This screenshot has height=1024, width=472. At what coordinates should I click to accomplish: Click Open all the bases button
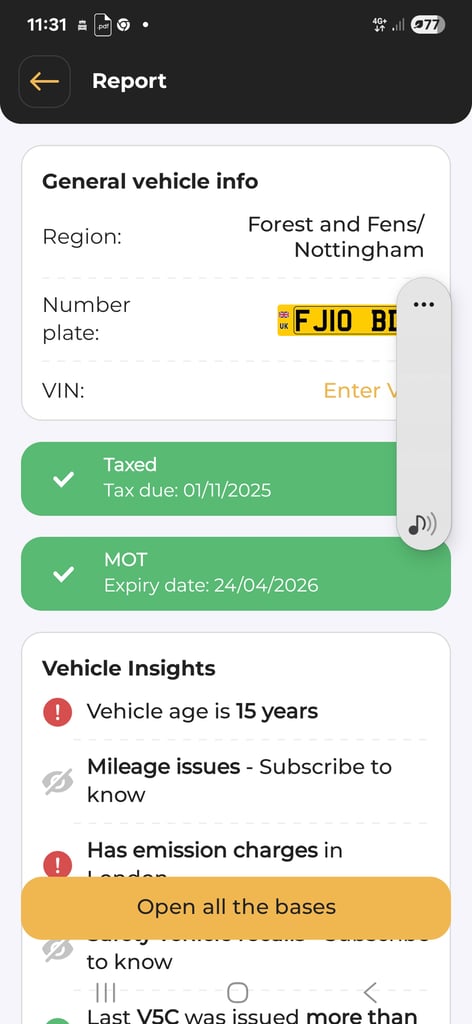click(236, 907)
